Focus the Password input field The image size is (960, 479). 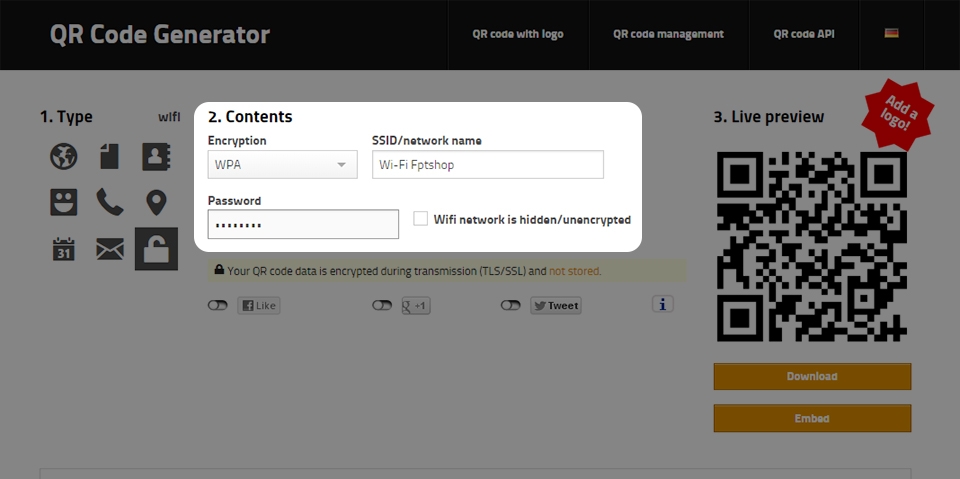click(303, 224)
